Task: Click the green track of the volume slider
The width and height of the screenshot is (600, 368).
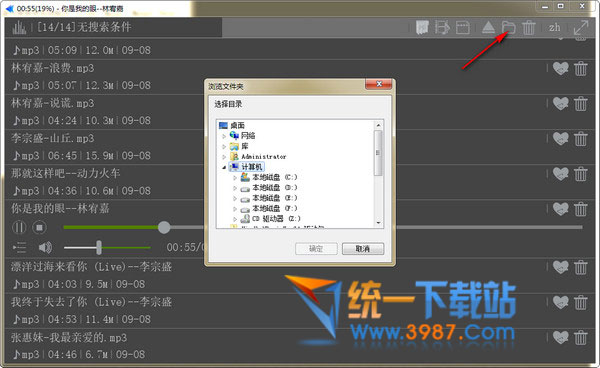Action: 126,248
